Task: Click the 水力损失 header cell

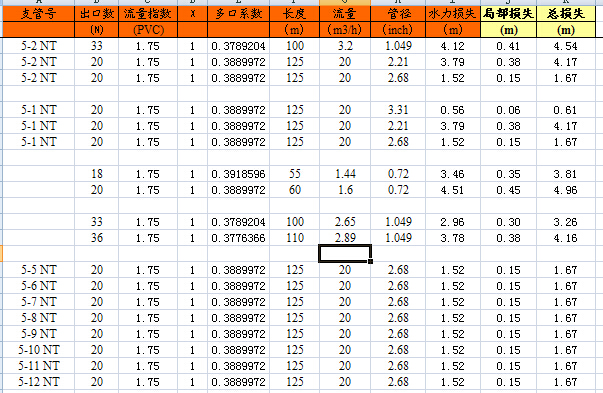Action: coord(453,14)
